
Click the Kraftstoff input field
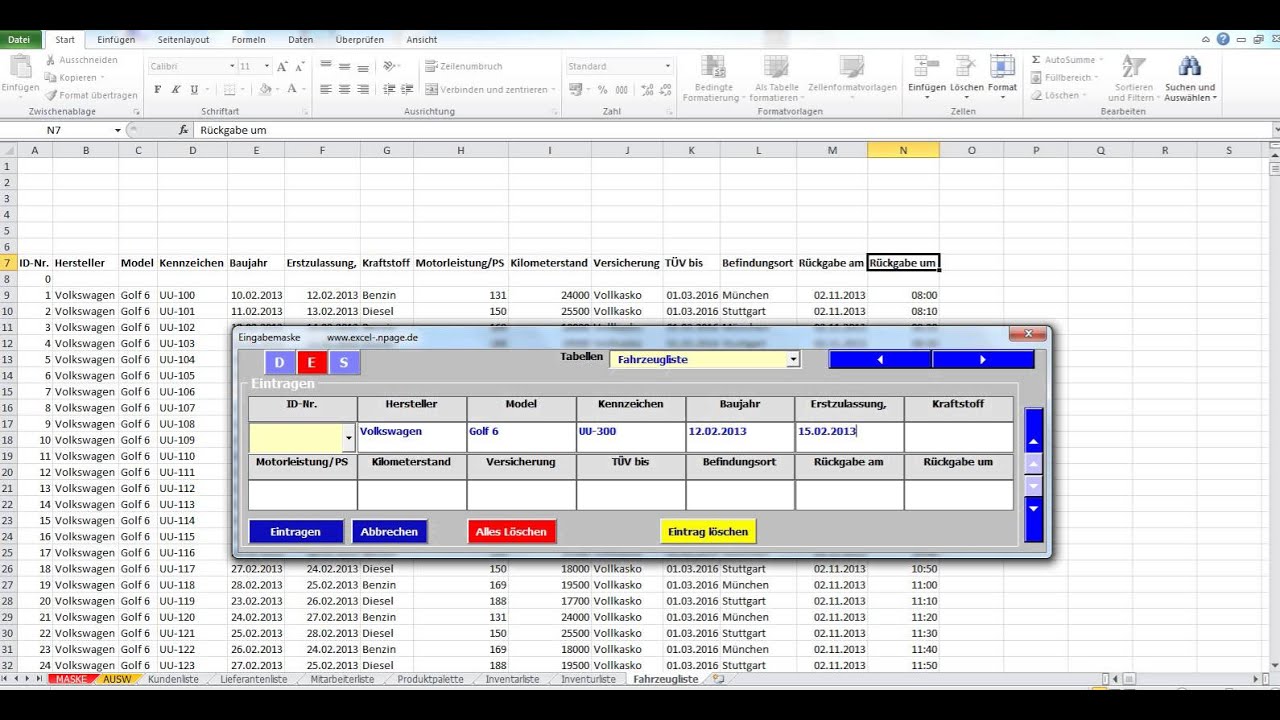click(958, 437)
